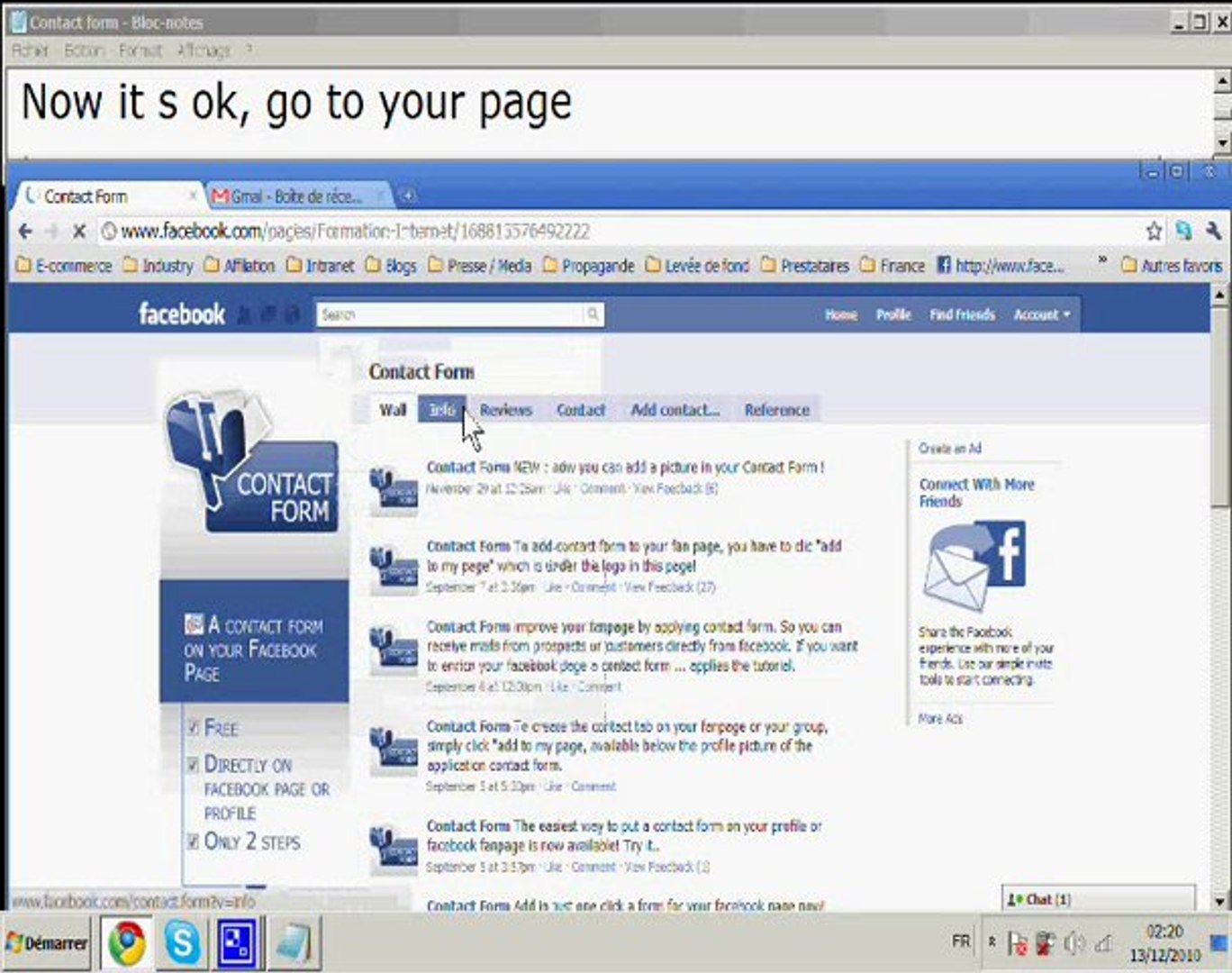The width and height of the screenshot is (1232, 973).
Task: Select the Add contact... tab
Action: pos(675,409)
